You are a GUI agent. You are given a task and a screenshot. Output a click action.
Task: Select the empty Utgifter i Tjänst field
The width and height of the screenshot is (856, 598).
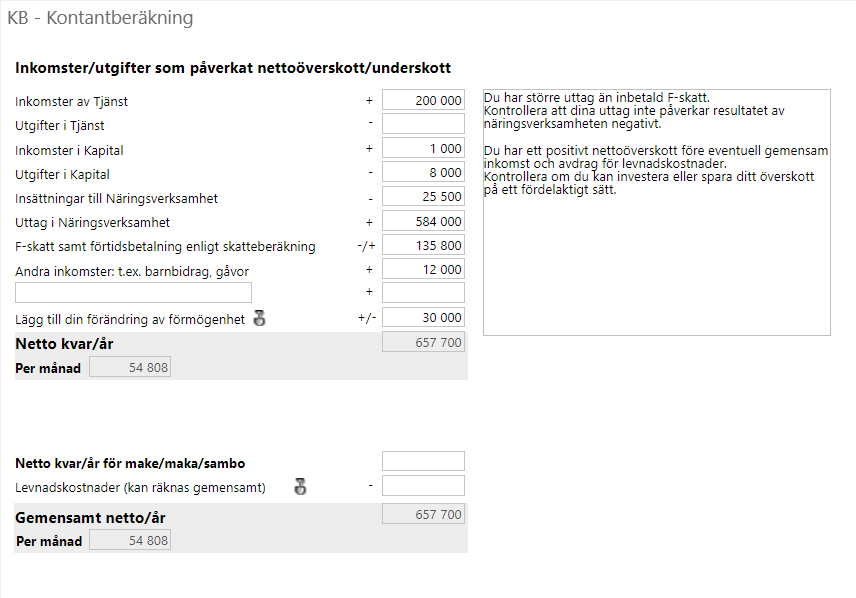(423, 124)
